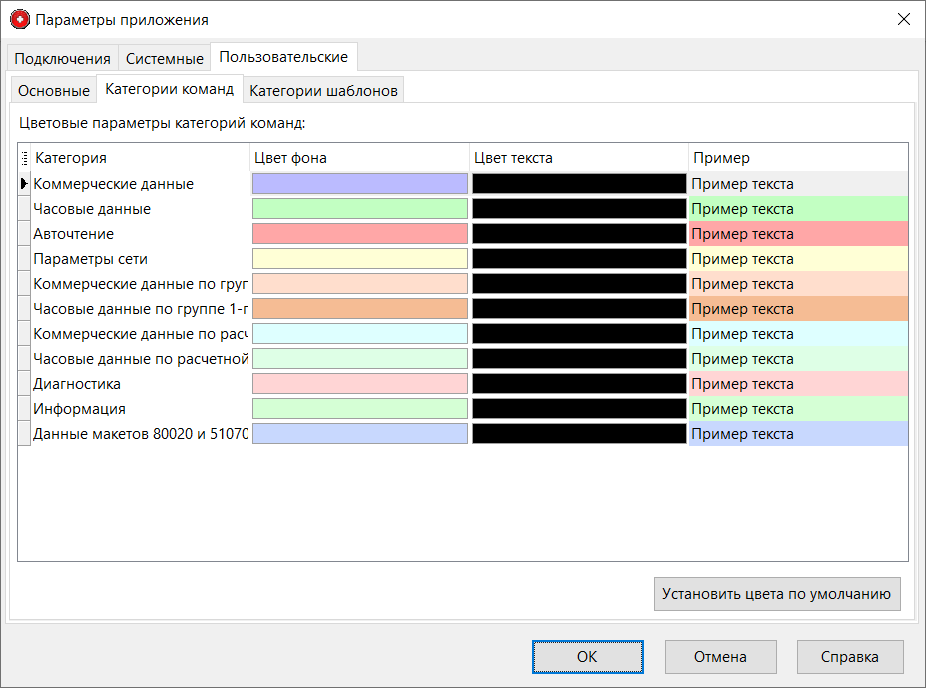This screenshot has height=688, width=926.
Task: Open the Системные tab
Action: coord(165,59)
